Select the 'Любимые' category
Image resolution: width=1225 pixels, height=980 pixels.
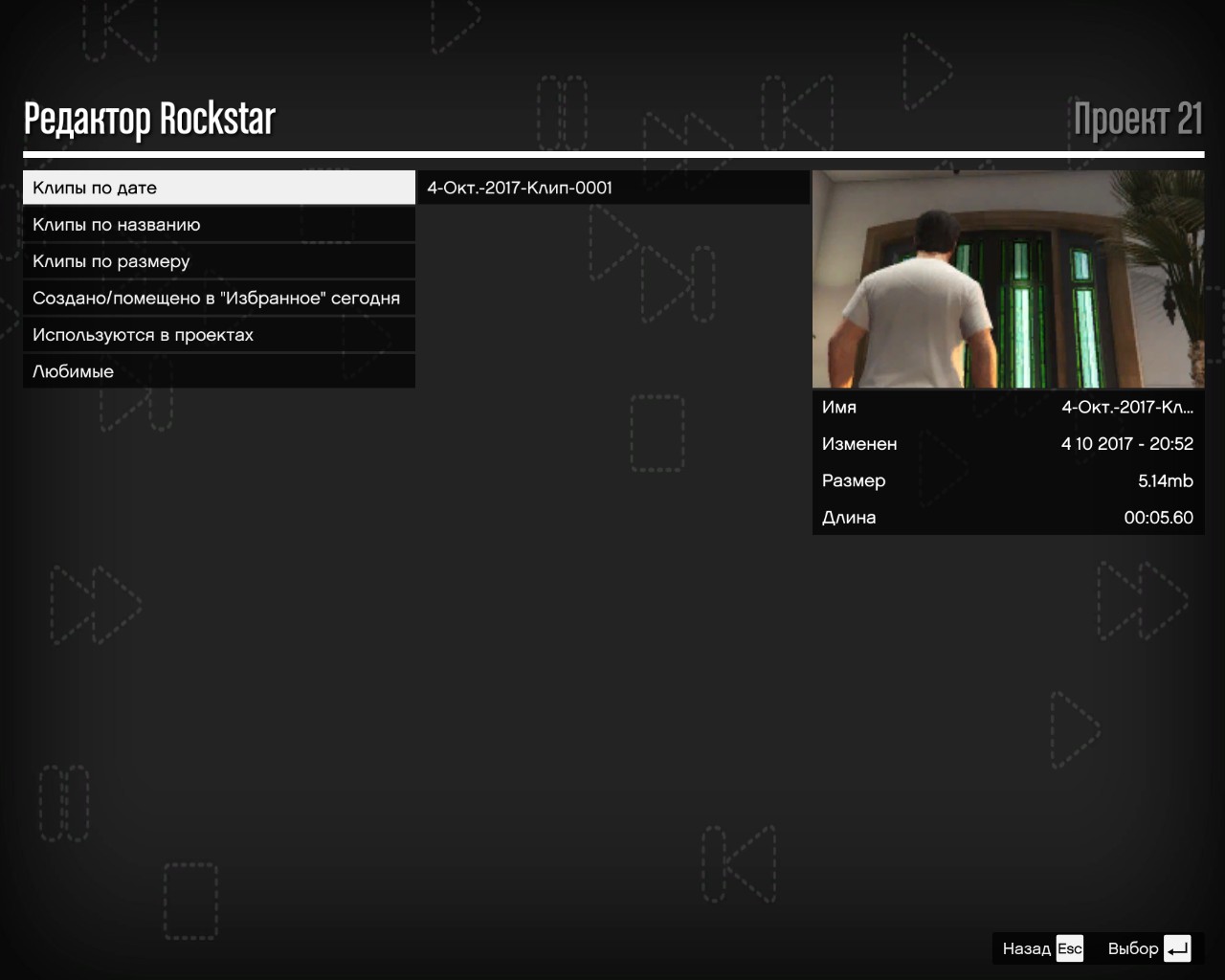tap(219, 371)
